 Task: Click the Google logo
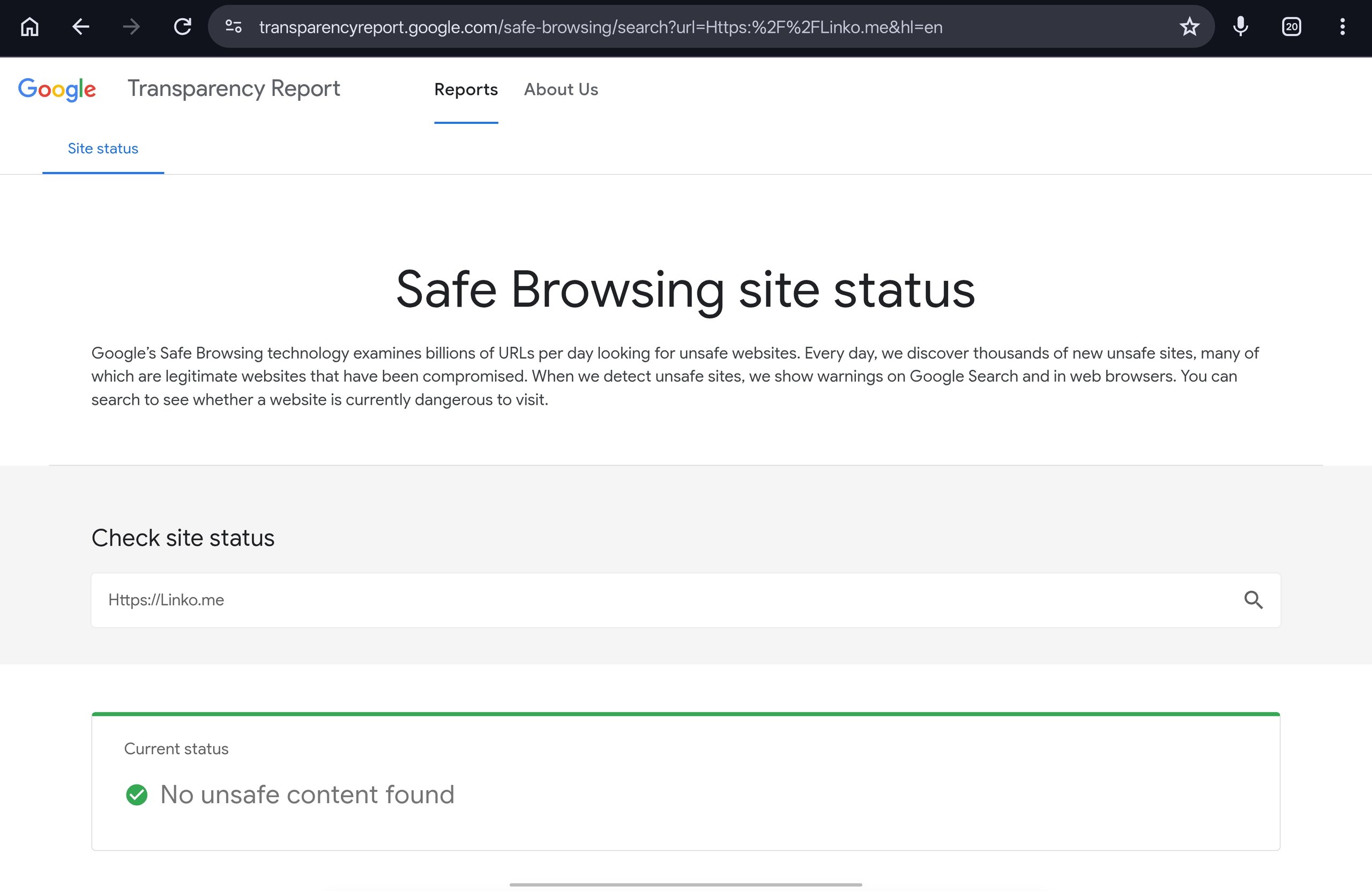click(57, 90)
